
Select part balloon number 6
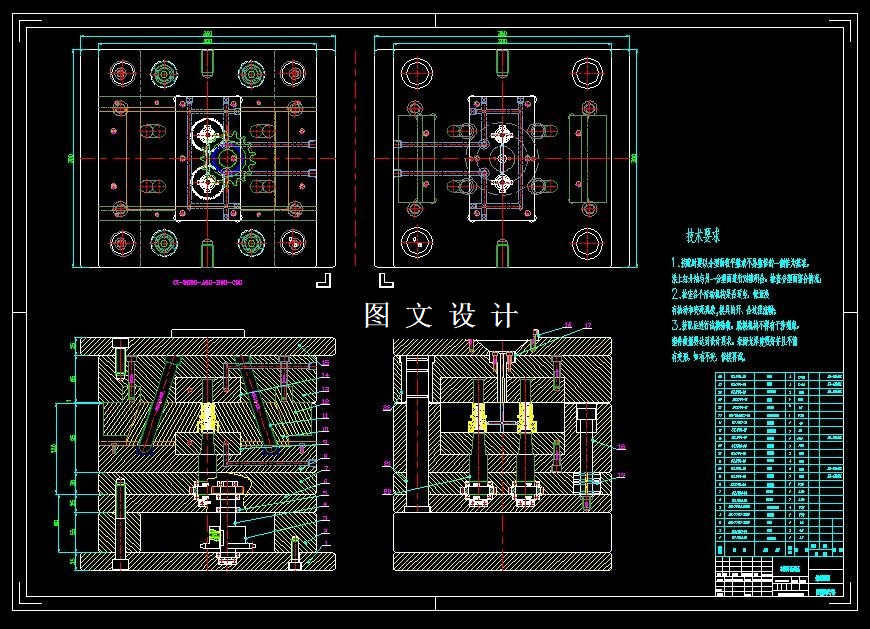pos(326,481)
